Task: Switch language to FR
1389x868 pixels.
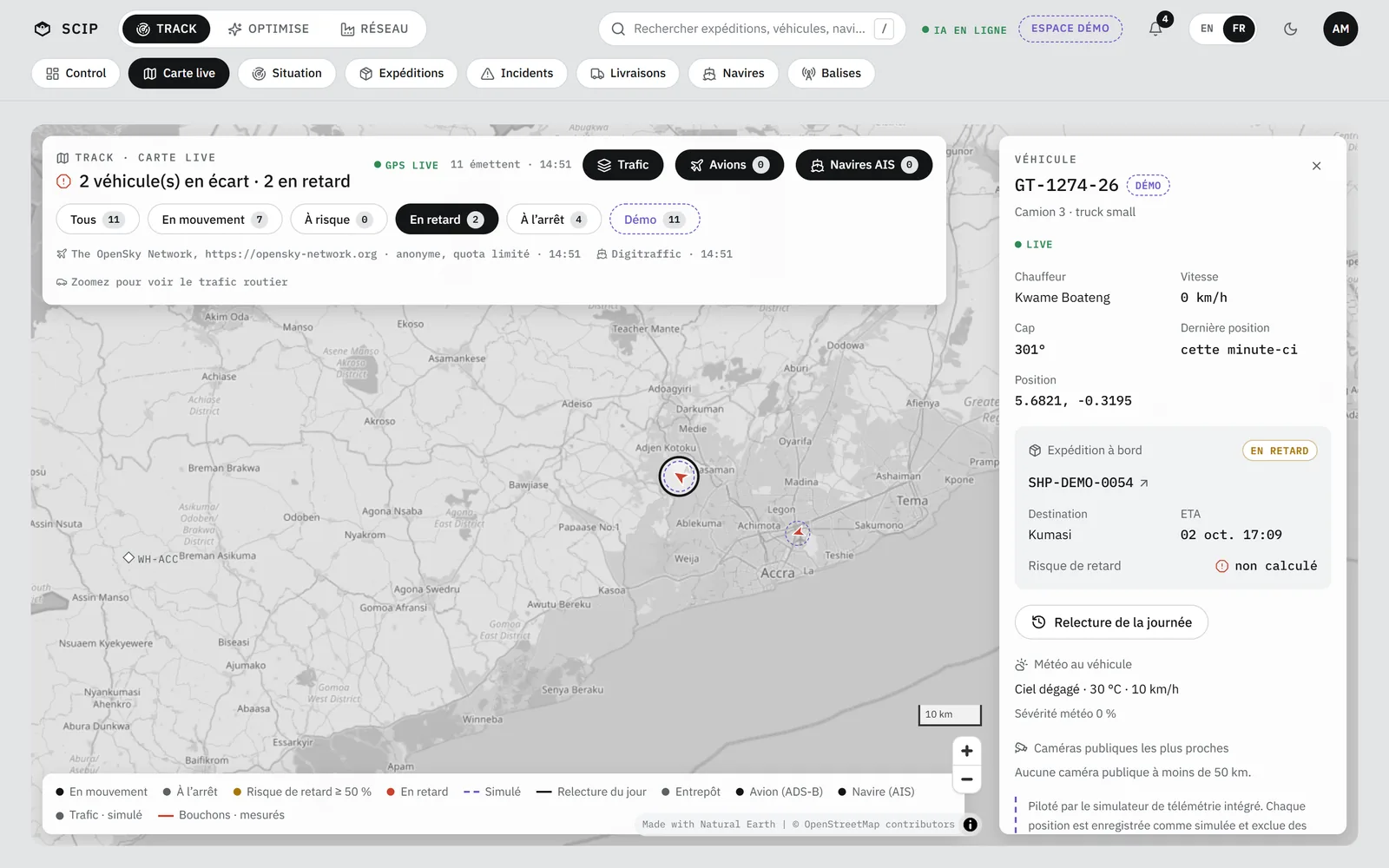Action: [x=1239, y=29]
